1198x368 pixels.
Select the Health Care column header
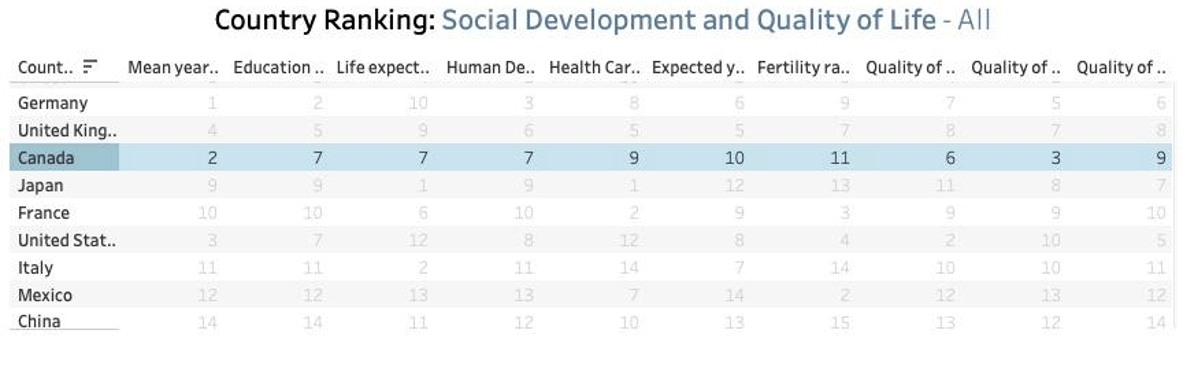(x=596, y=67)
